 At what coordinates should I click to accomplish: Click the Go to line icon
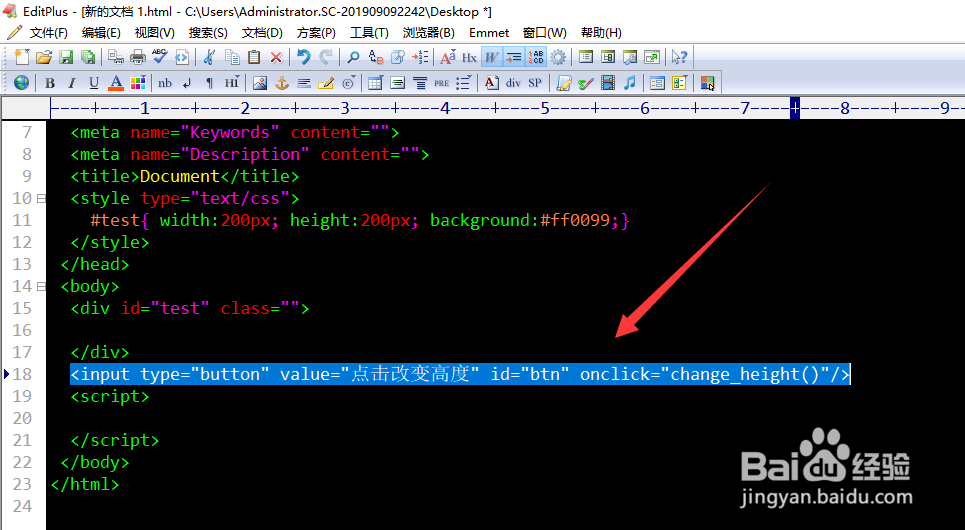[x=420, y=57]
